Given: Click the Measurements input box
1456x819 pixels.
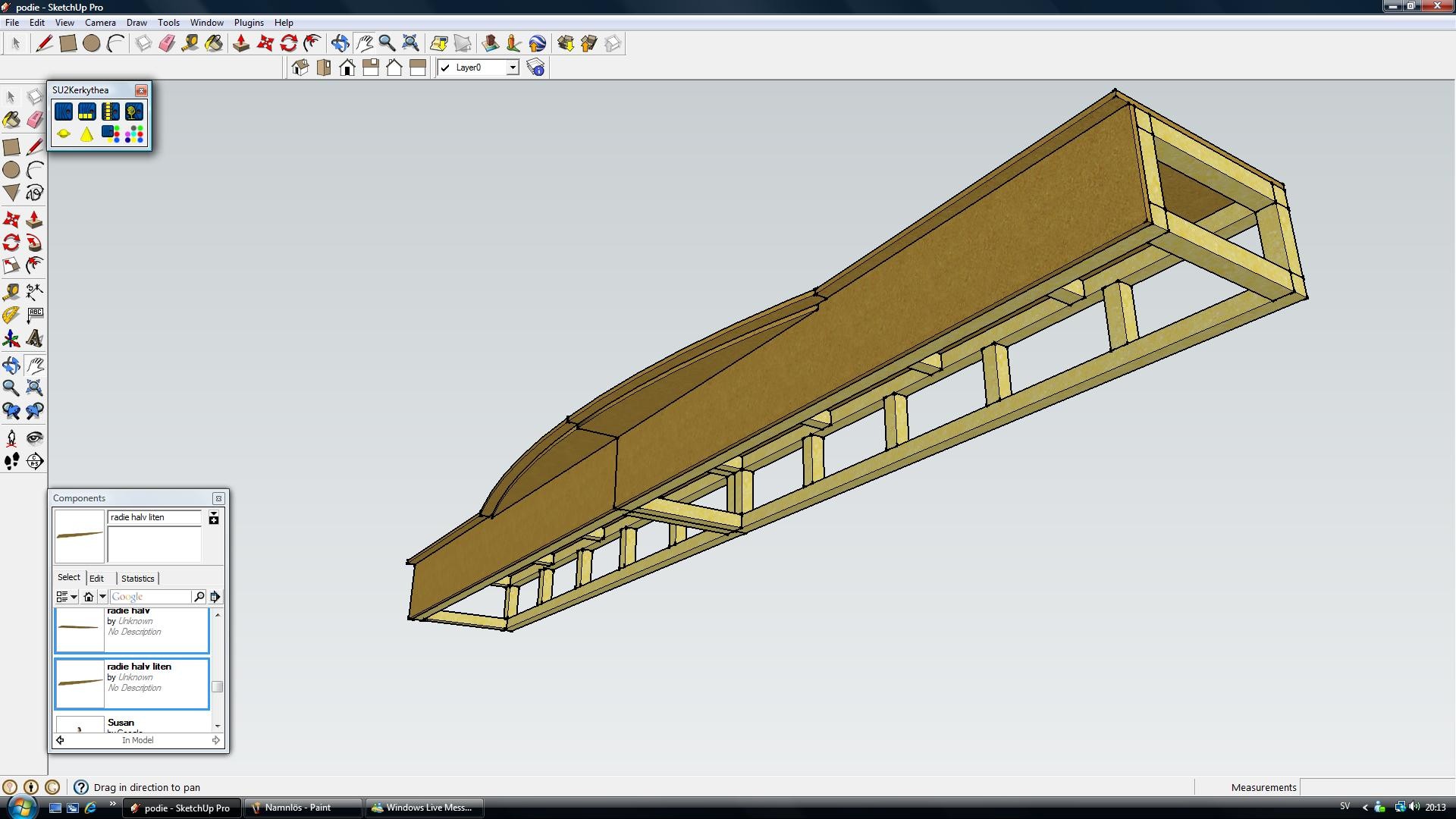Looking at the screenshot, I should point(1376,787).
